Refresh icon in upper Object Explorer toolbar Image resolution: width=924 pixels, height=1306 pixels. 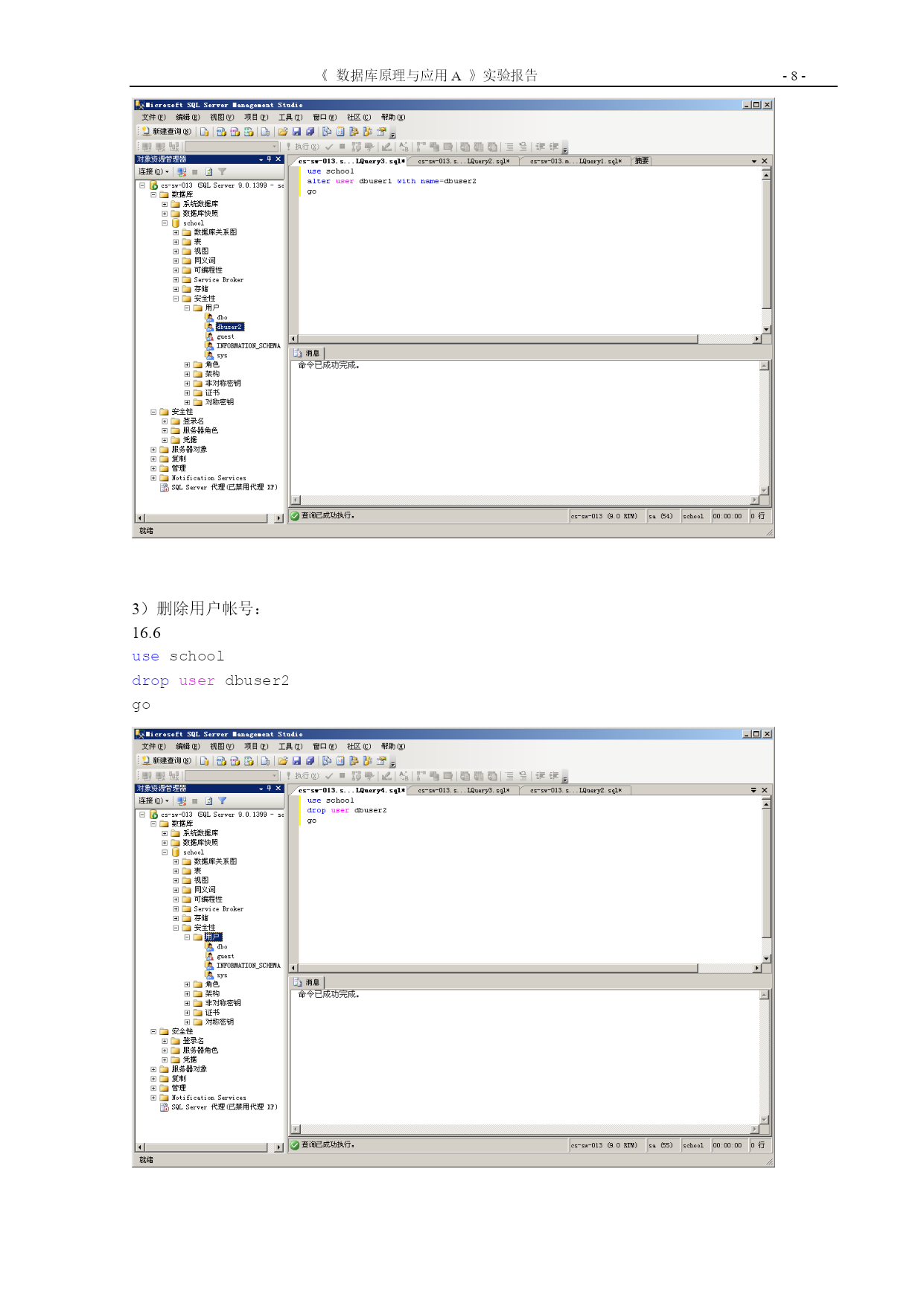pos(208,172)
